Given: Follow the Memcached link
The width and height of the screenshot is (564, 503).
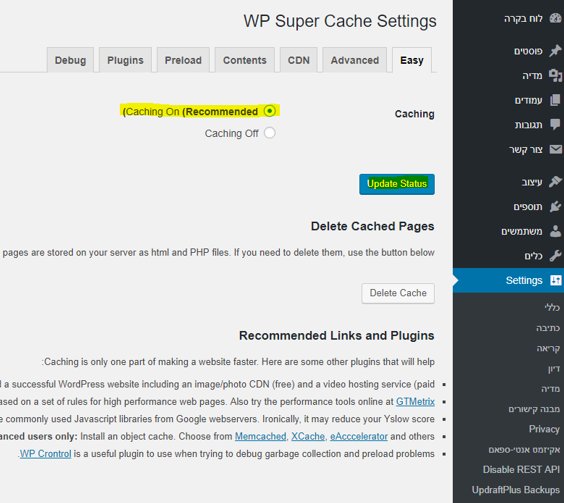Looking at the screenshot, I should click(x=260, y=436).
